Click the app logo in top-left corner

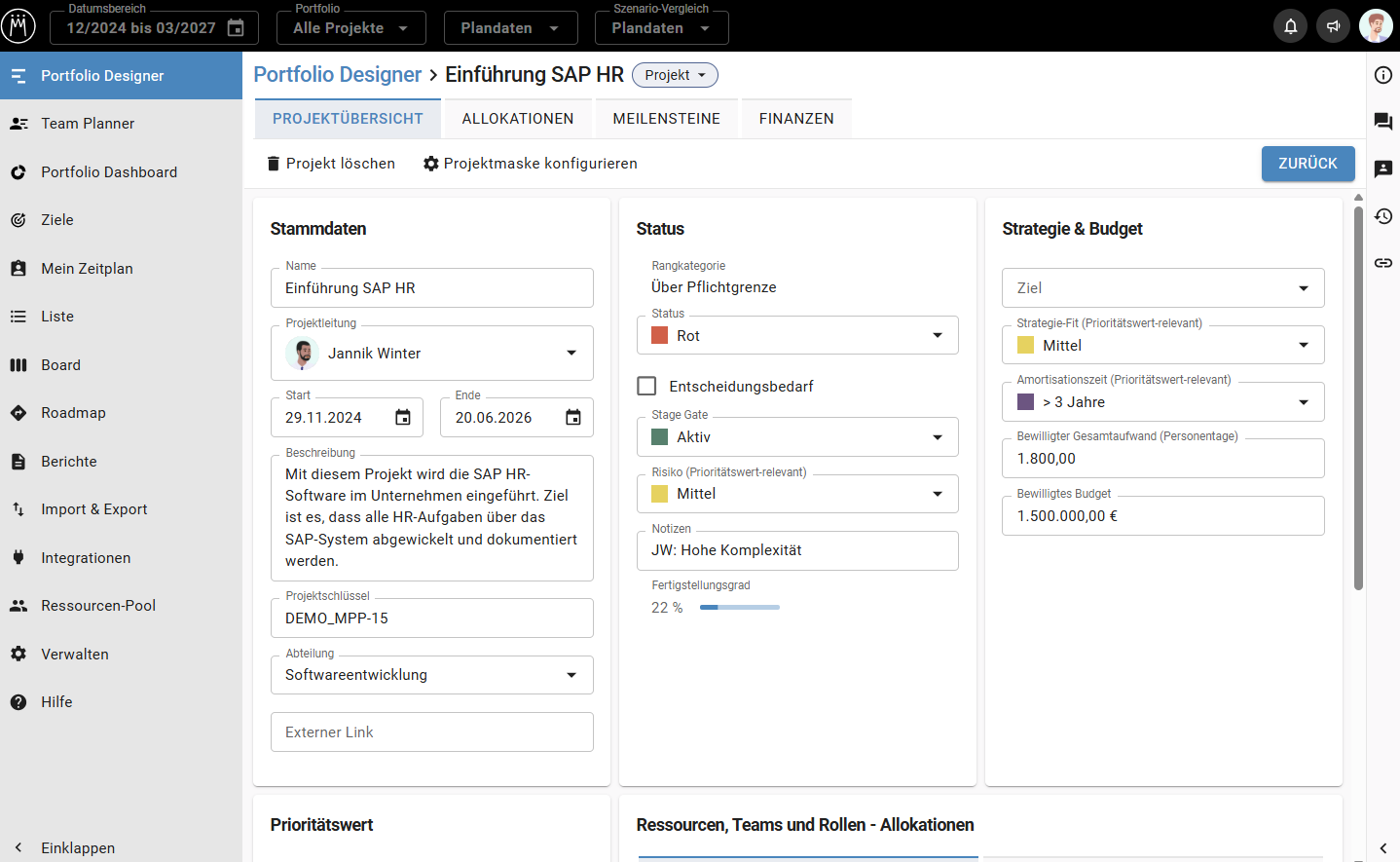click(18, 25)
